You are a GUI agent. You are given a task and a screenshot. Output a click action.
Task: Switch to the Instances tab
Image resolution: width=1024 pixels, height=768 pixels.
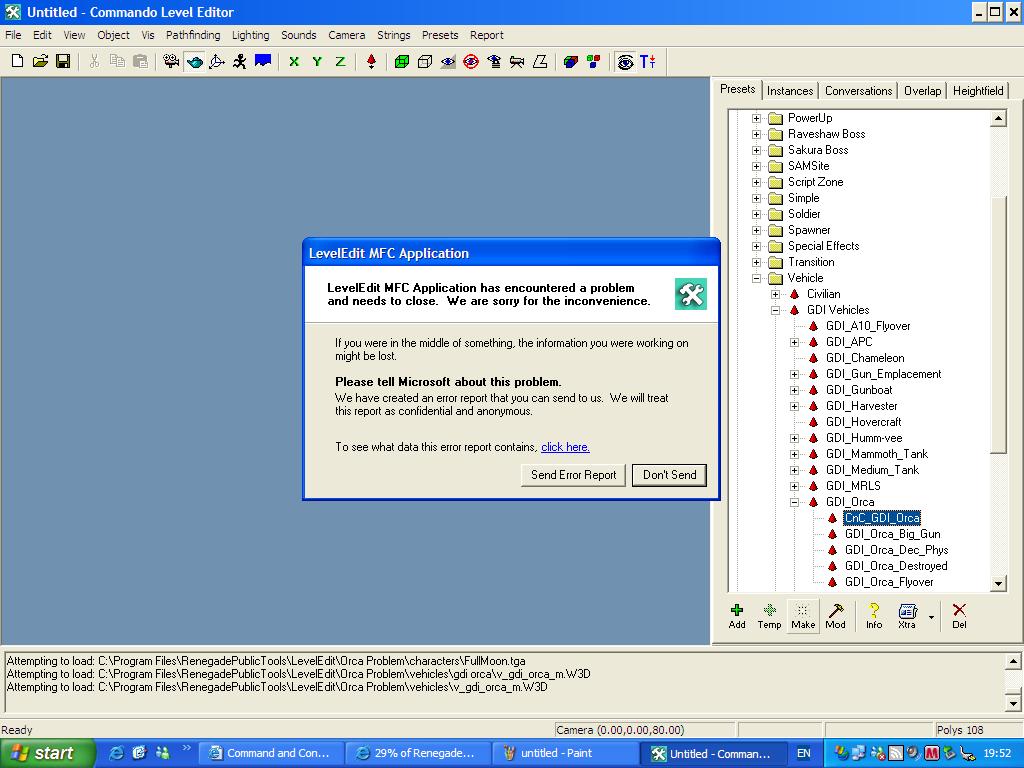[790, 91]
